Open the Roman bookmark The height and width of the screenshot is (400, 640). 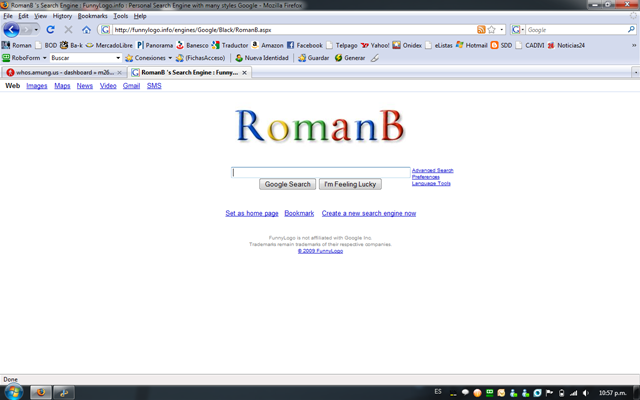coord(17,45)
